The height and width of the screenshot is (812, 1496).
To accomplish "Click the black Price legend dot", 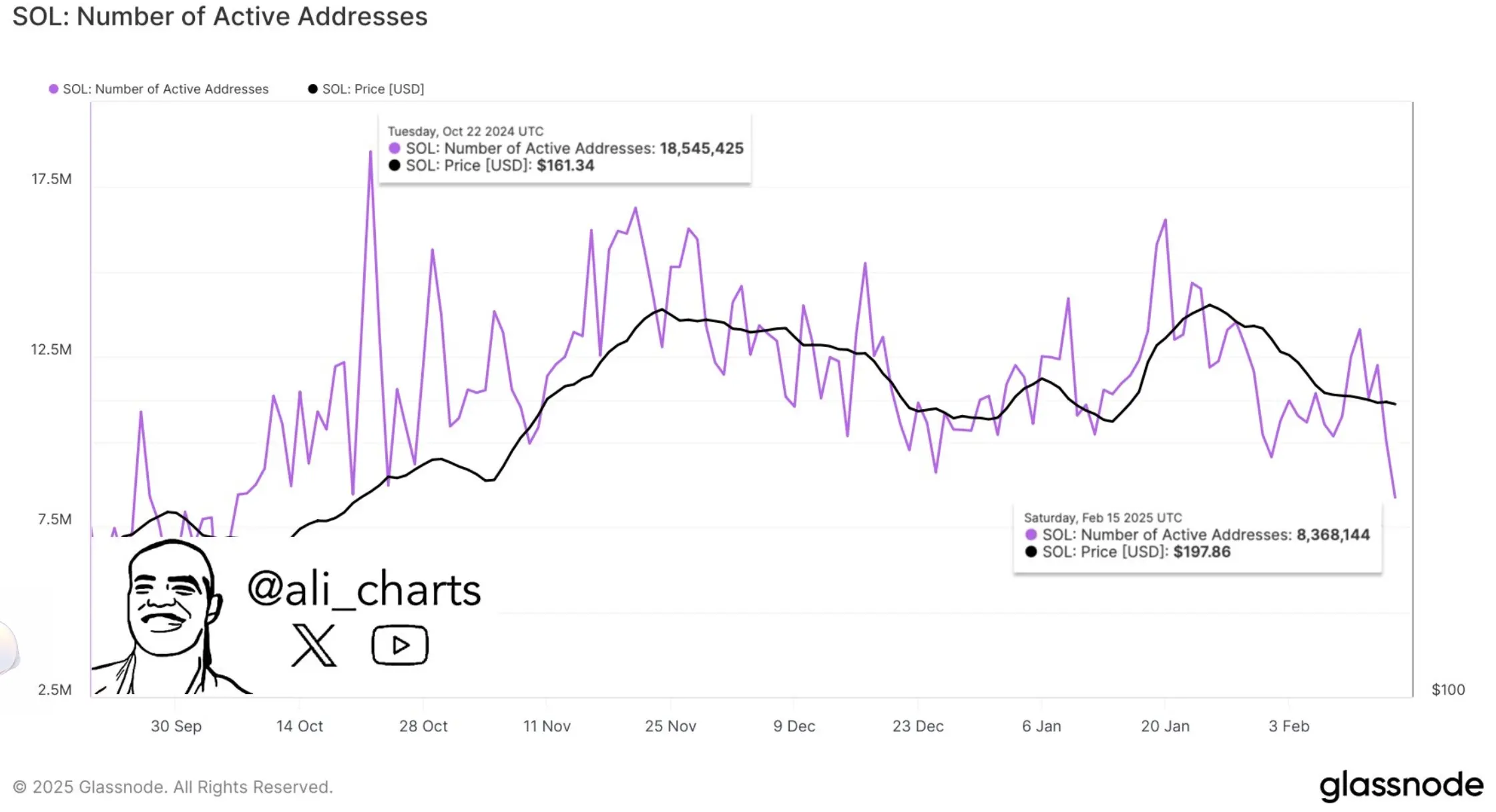I will coord(312,89).
